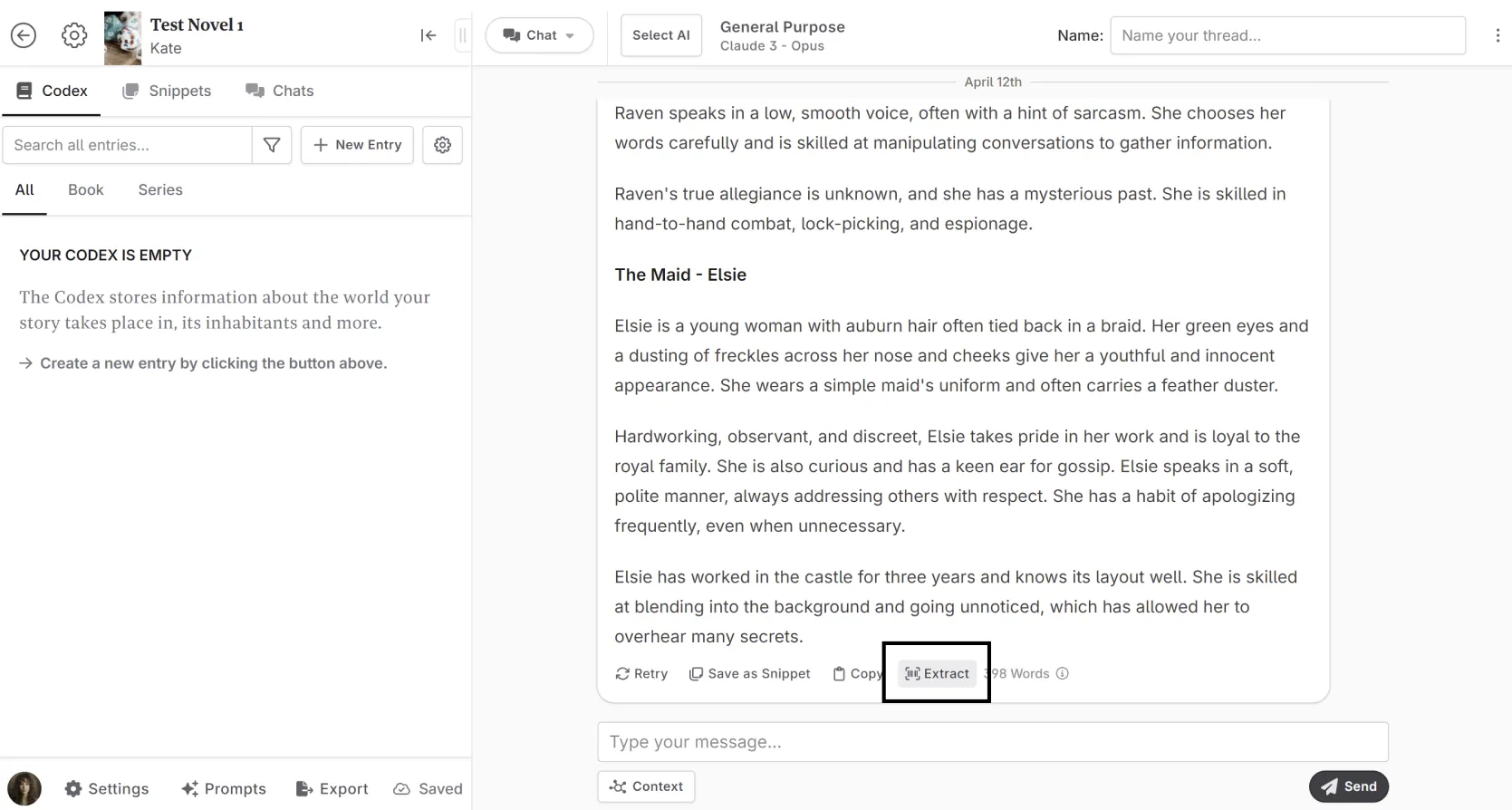This screenshot has height=810, width=1512.
Task: Open novel settings gear icon
Action: click(x=74, y=35)
